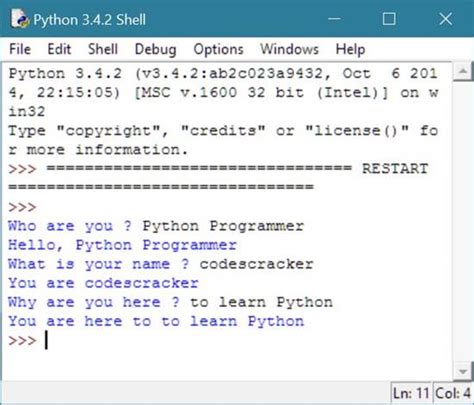Click the 'What is your name ?' line
The image size is (474, 405).
pos(161,264)
